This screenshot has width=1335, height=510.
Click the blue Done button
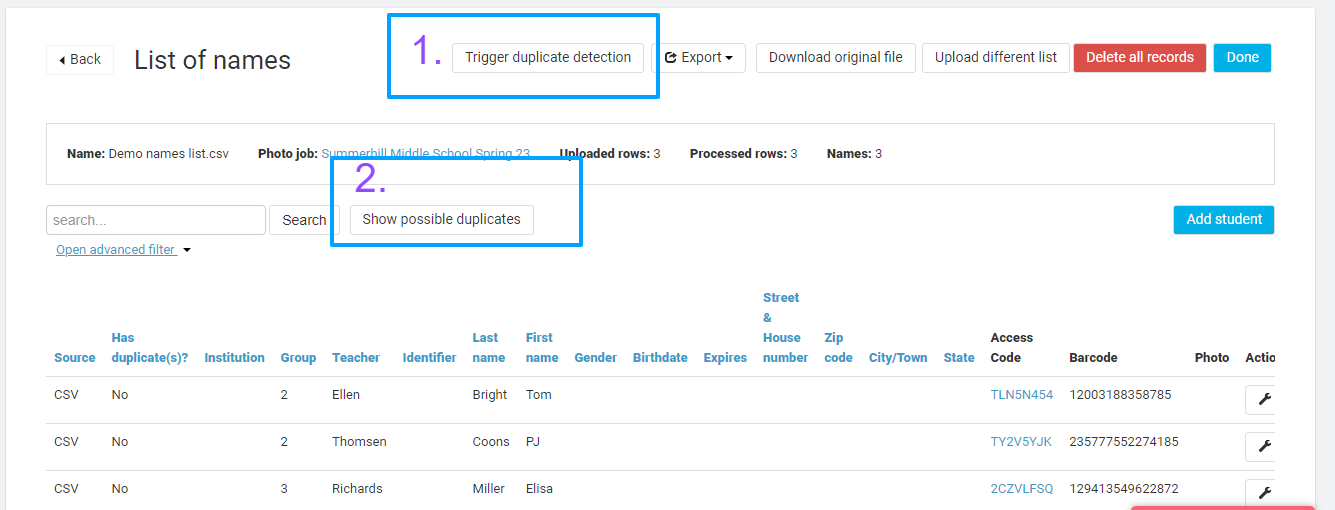click(1243, 57)
